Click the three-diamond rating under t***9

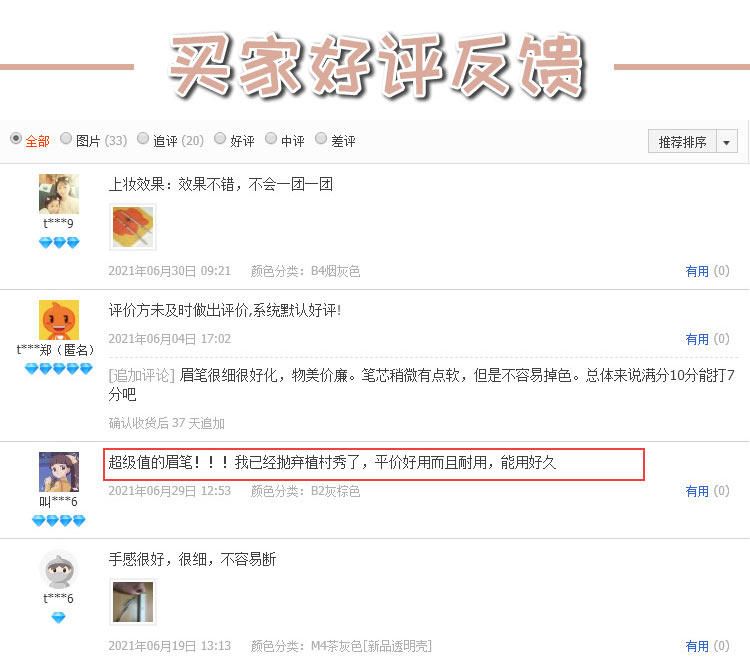click(59, 242)
